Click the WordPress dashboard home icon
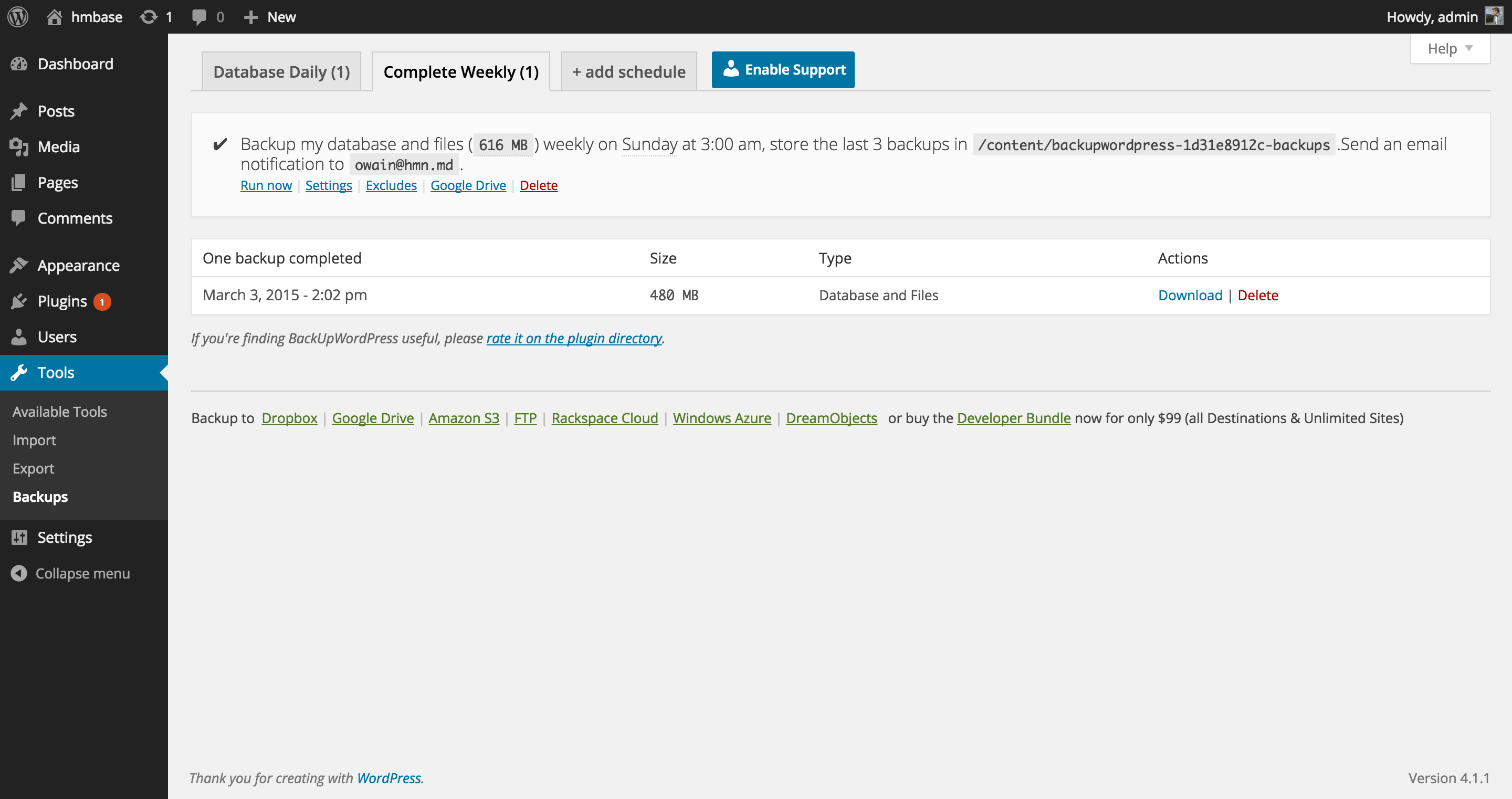Screen dimensions: 1512x799 (x=55, y=16)
